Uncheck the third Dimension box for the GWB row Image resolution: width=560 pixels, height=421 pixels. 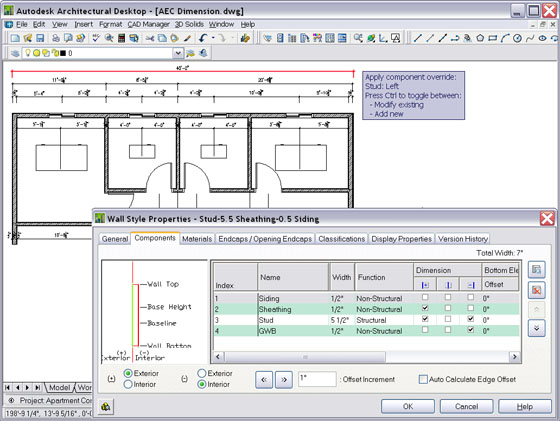tap(471, 330)
